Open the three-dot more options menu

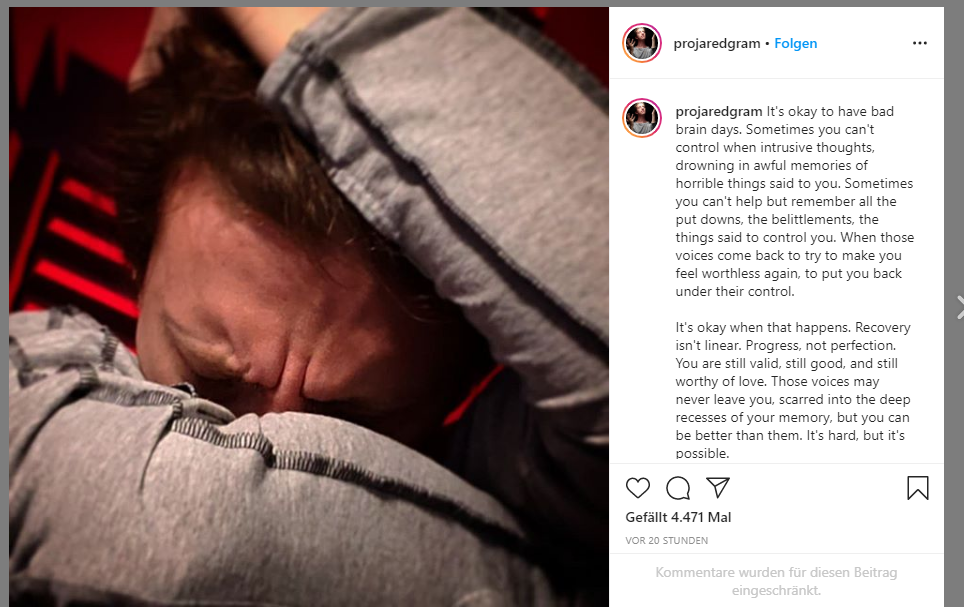[x=920, y=43]
